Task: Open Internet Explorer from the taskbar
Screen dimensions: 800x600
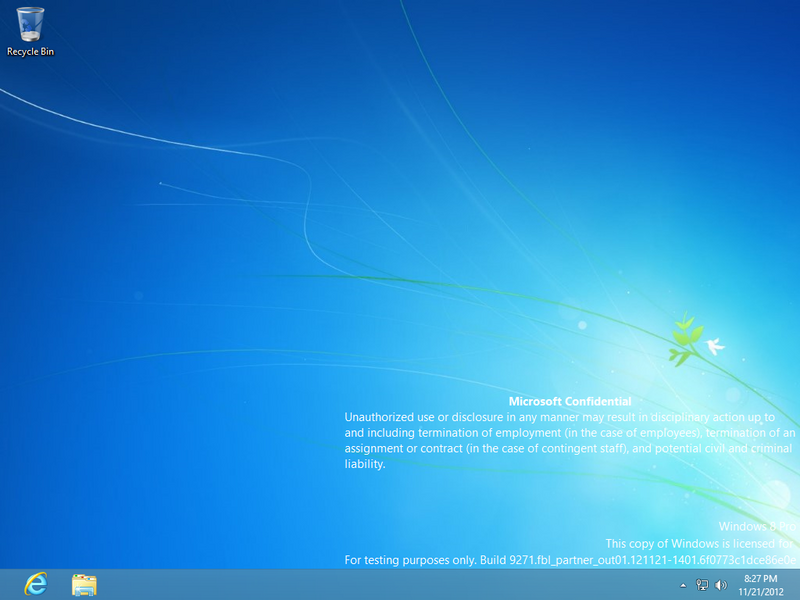Action: pyautogui.click(x=36, y=584)
